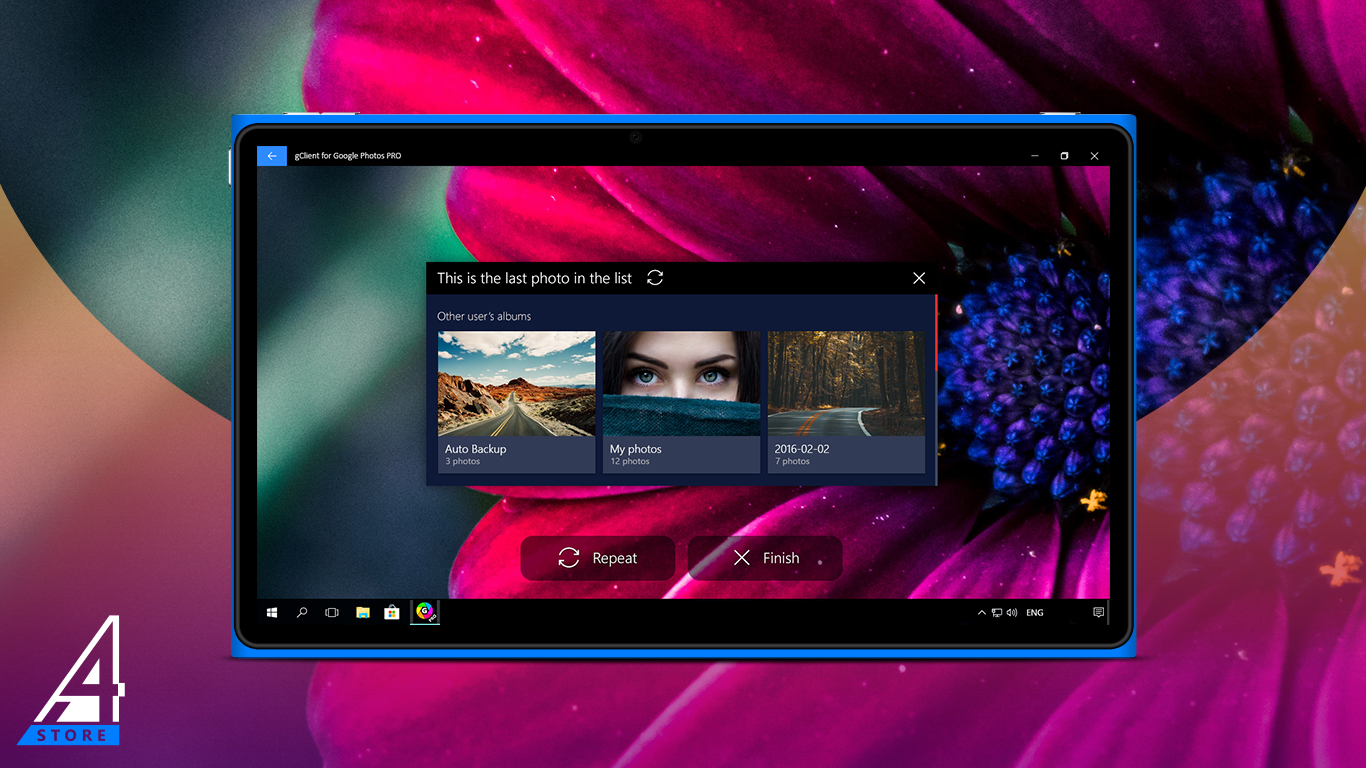Open Task View in taskbar
The width and height of the screenshot is (1366, 768).
point(332,612)
